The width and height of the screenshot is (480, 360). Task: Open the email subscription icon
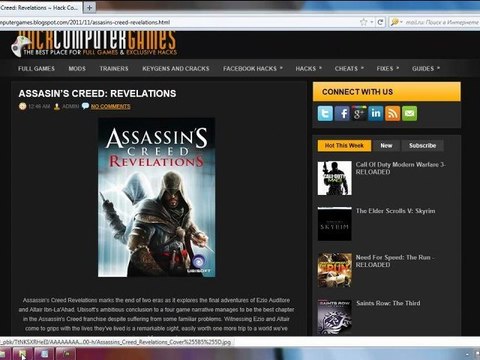(409, 114)
